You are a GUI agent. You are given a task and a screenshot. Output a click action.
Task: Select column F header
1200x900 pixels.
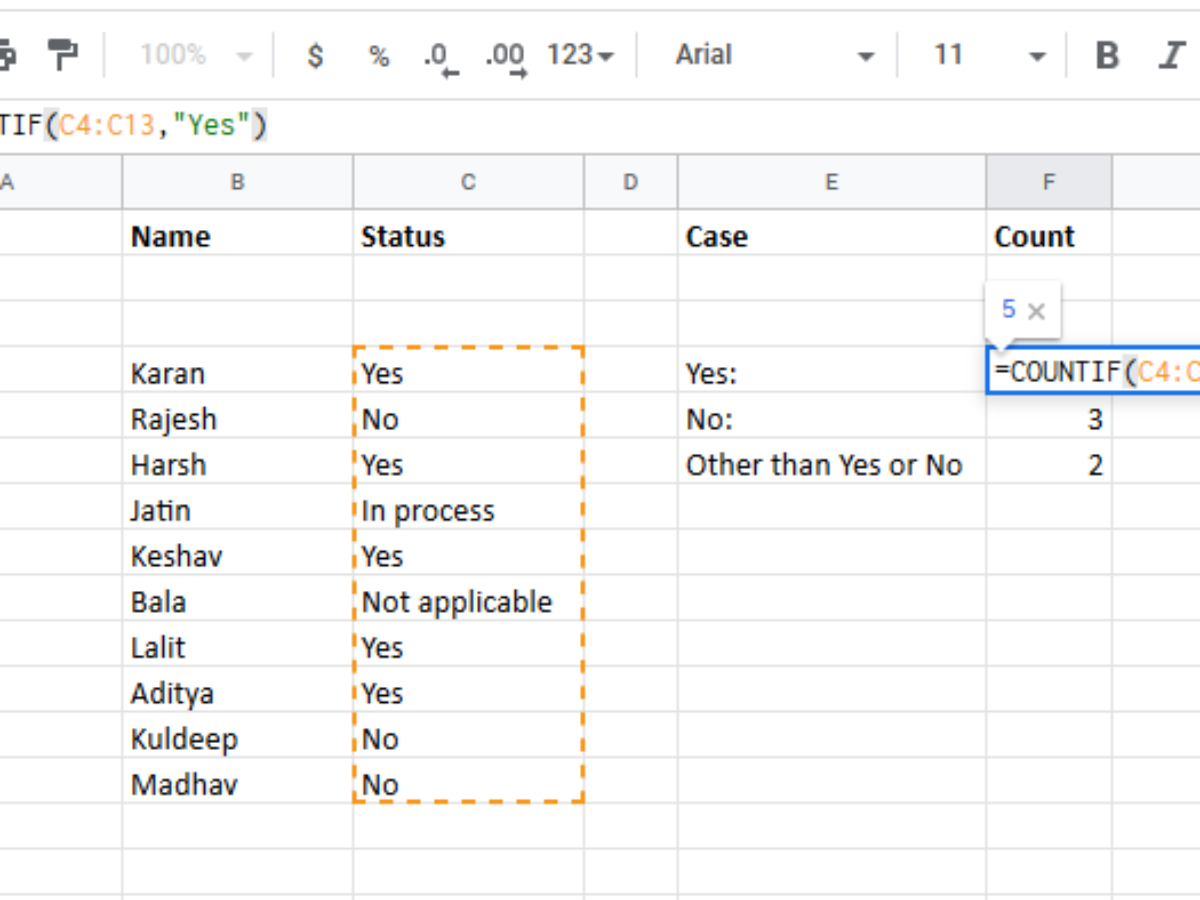pos(1048,182)
